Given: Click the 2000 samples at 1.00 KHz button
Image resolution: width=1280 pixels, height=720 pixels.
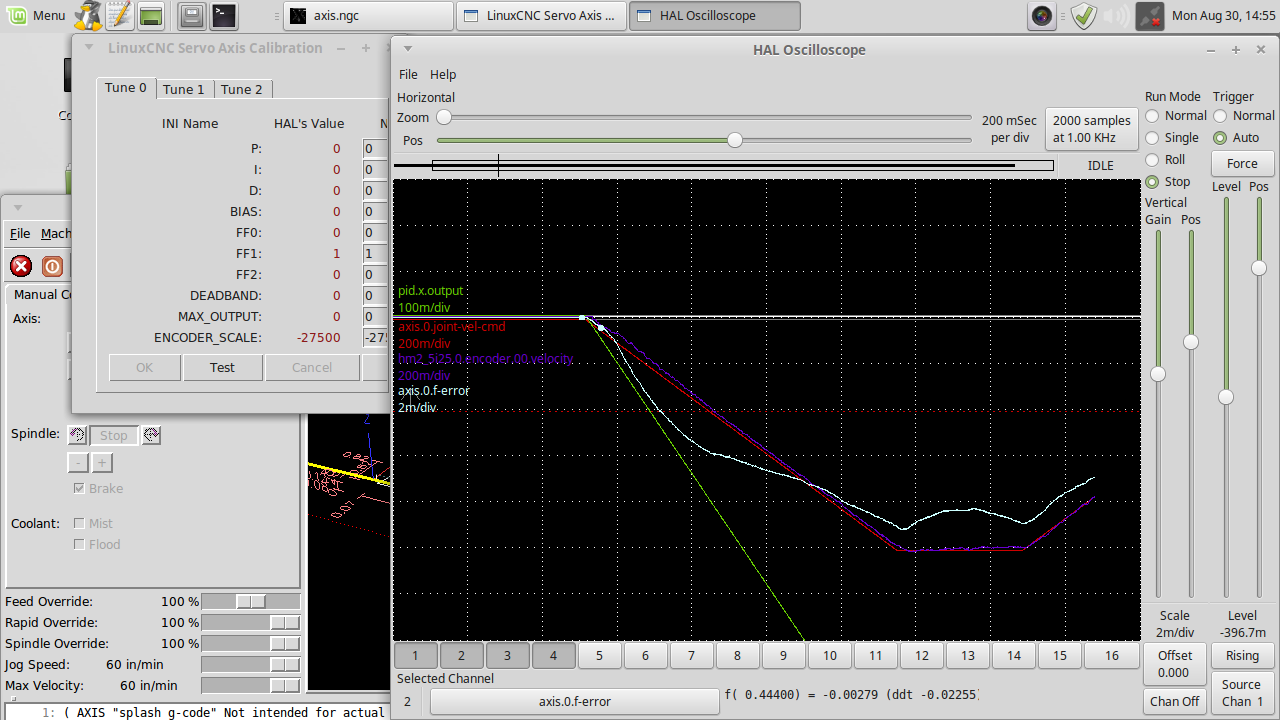Looking at the screenshot, I should pyautogui.click(x=1092, y=129).
